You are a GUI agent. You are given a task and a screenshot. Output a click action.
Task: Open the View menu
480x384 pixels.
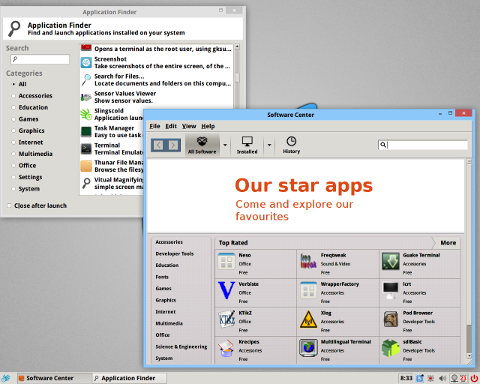click(189, 126)
